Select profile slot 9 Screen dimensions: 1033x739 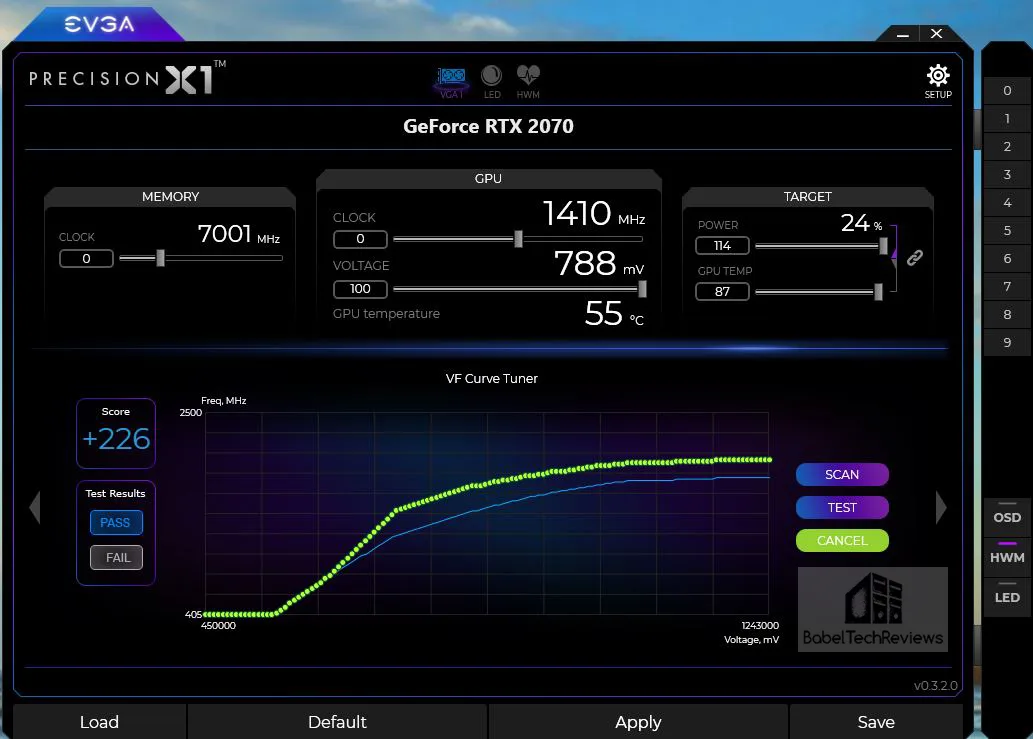pyautogui.click(x=1007, y=342)
